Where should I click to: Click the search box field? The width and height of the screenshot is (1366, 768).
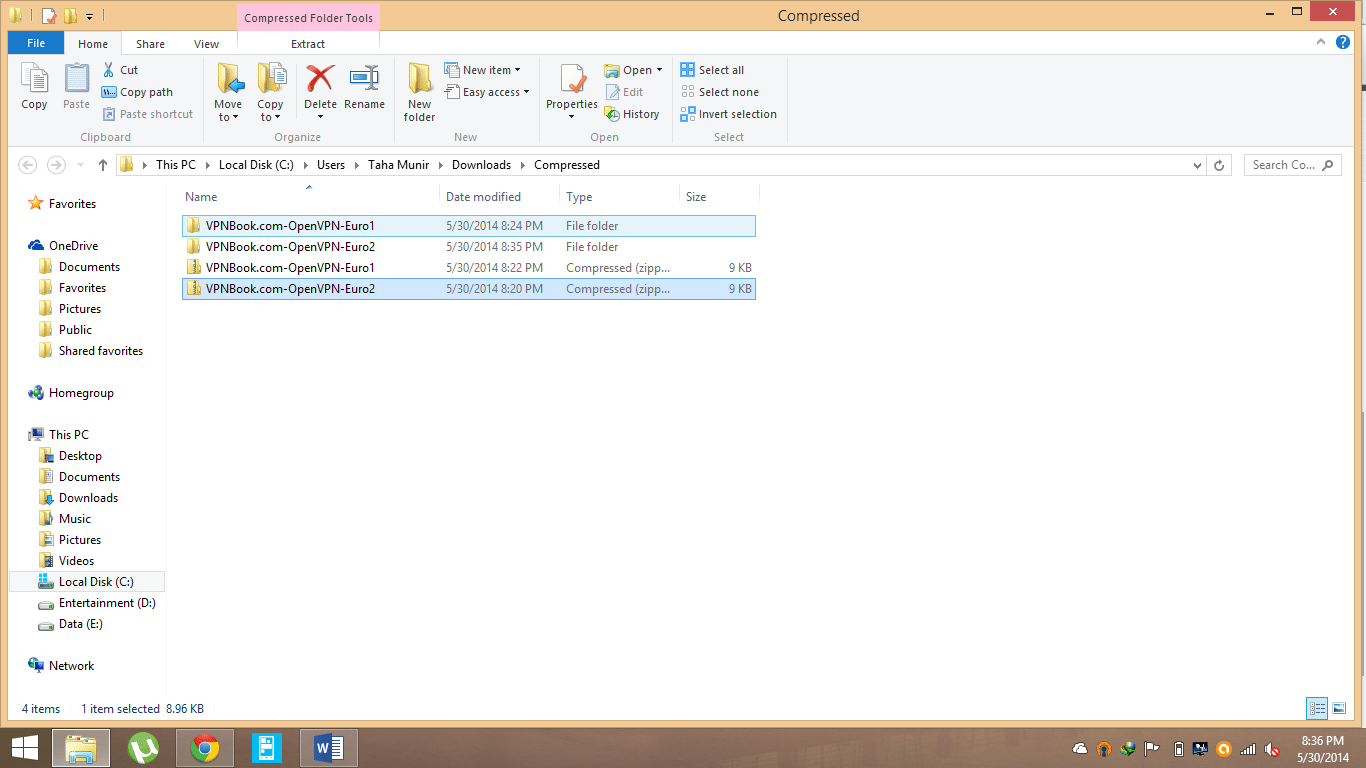(1284, 165)
